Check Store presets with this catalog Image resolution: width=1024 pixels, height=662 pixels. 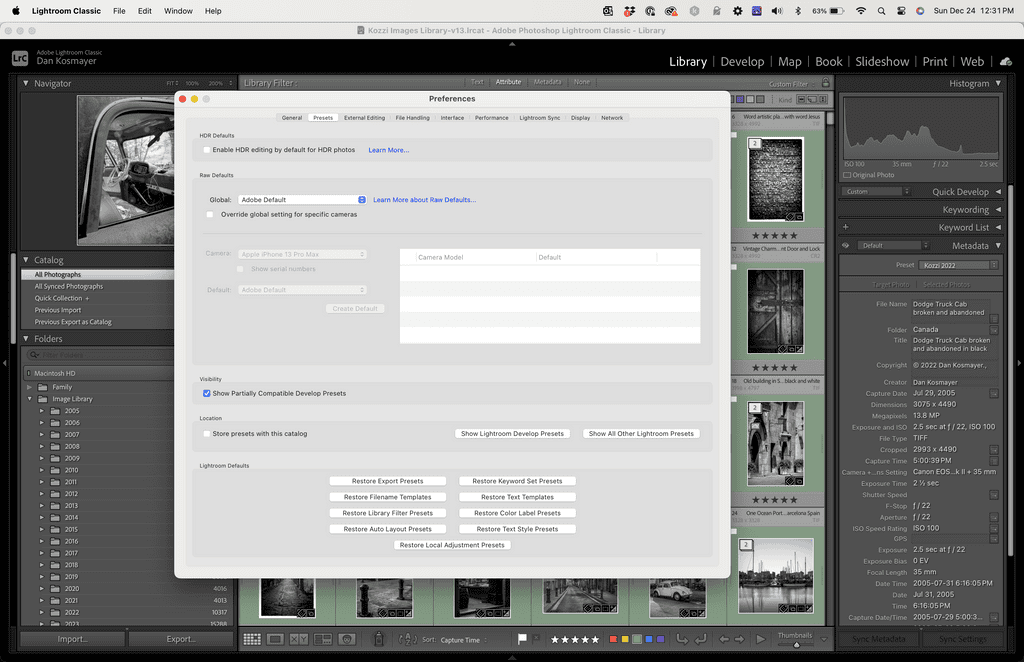coord(206,433)
